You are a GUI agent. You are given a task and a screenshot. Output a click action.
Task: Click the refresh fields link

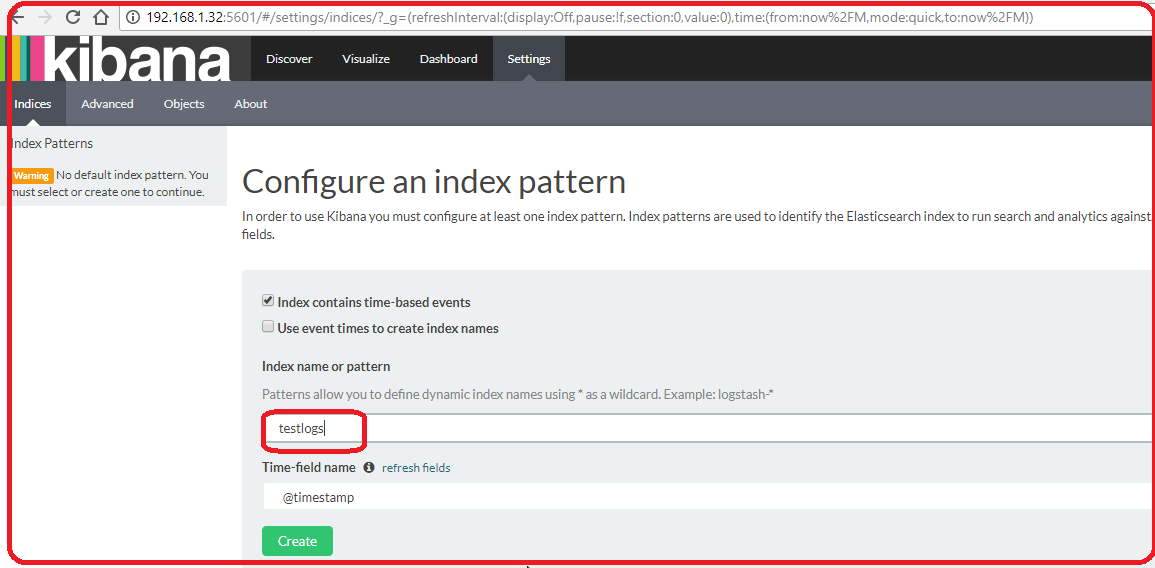(416, 468)
